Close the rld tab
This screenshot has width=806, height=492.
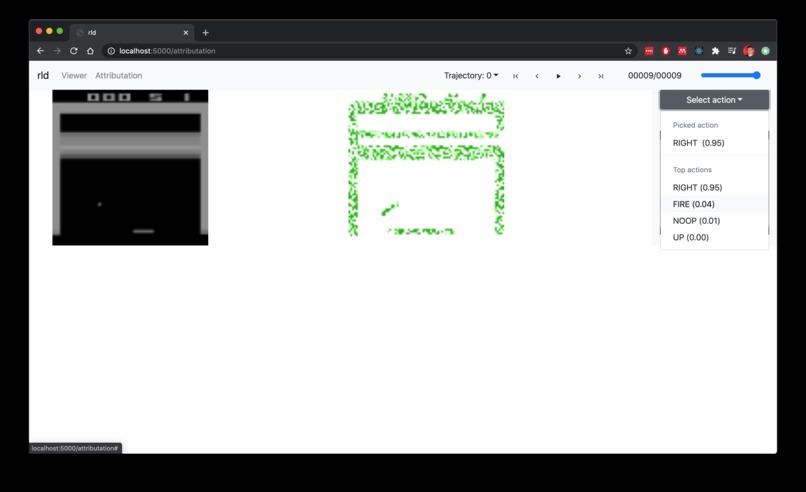point(186,32)
